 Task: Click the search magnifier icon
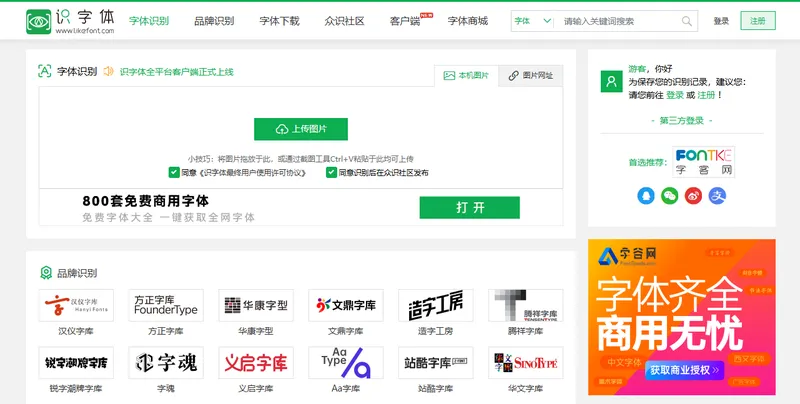coord(687,21)
